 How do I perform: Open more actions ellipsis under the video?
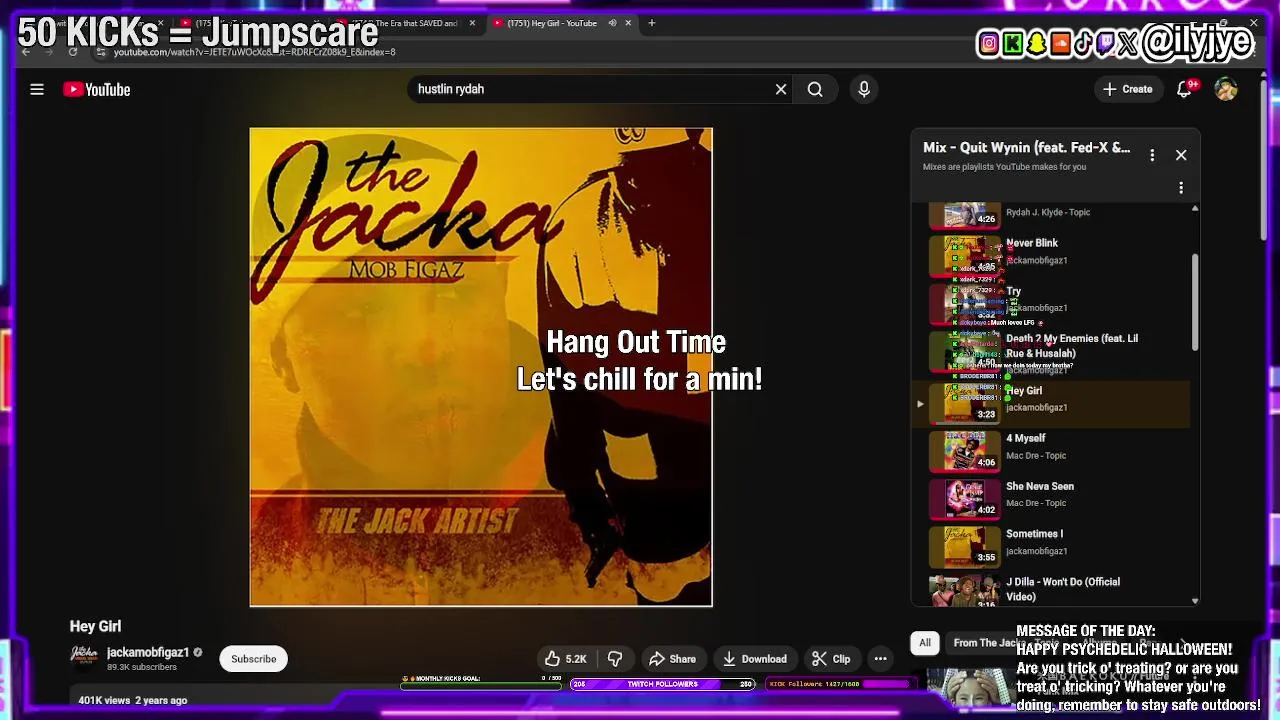tap(880, 659)
